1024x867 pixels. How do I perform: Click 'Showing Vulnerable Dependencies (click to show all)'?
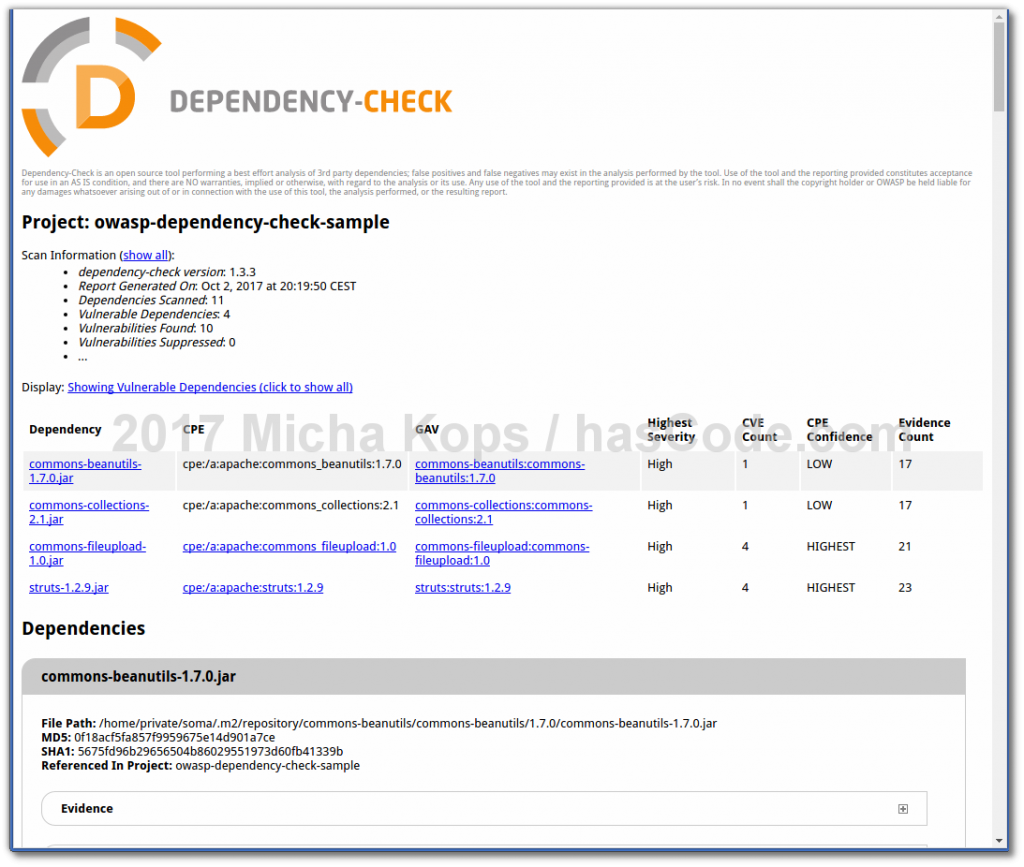(x=209, y=387)
